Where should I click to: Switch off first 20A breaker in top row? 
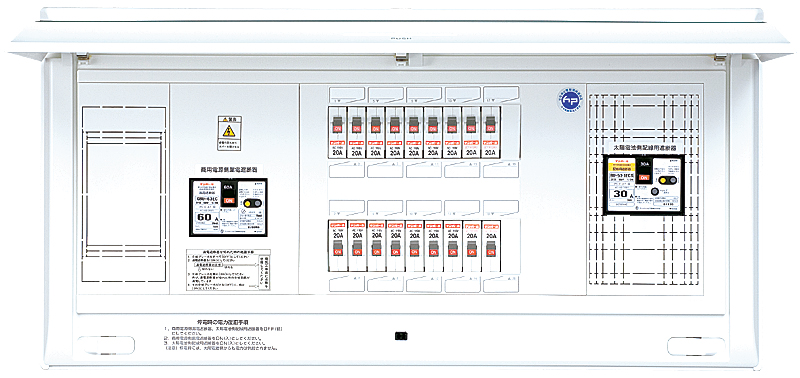337,125
